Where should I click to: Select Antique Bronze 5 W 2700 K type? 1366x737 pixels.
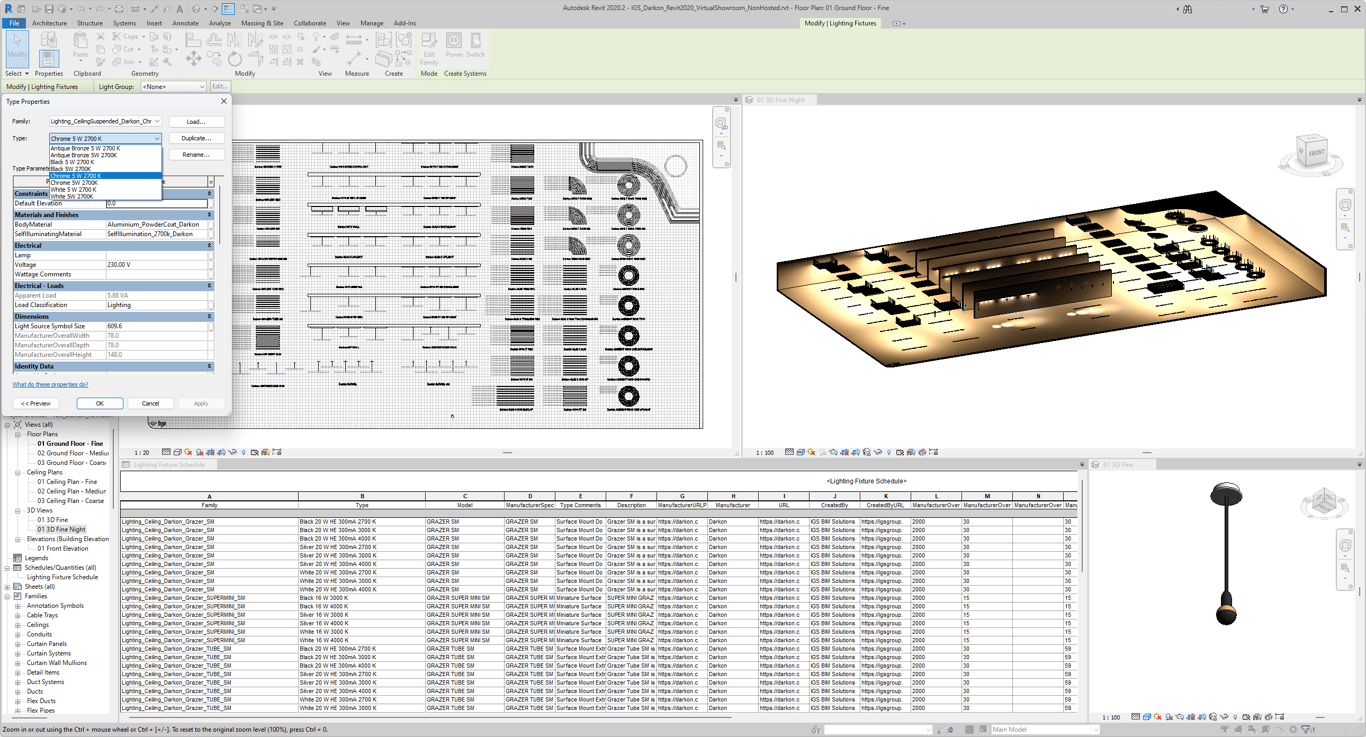tap(85, 148)
